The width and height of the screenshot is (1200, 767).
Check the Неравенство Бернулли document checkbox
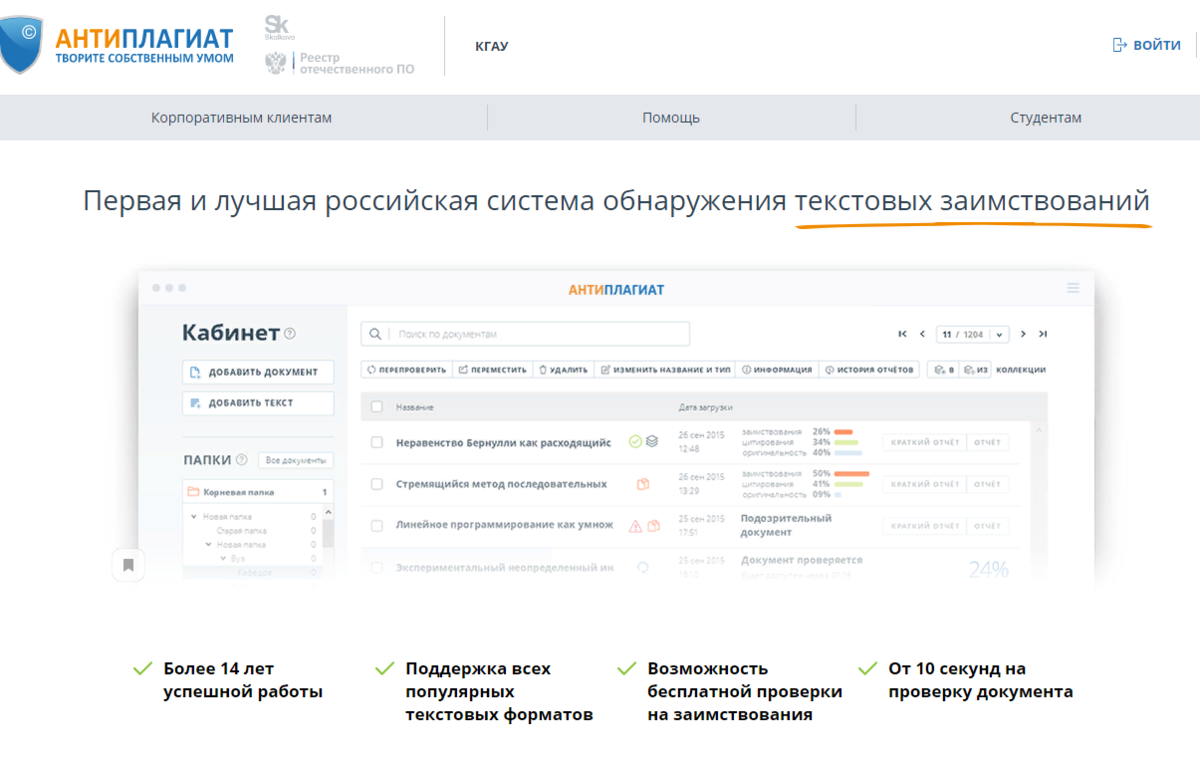[x=377, y=442]
